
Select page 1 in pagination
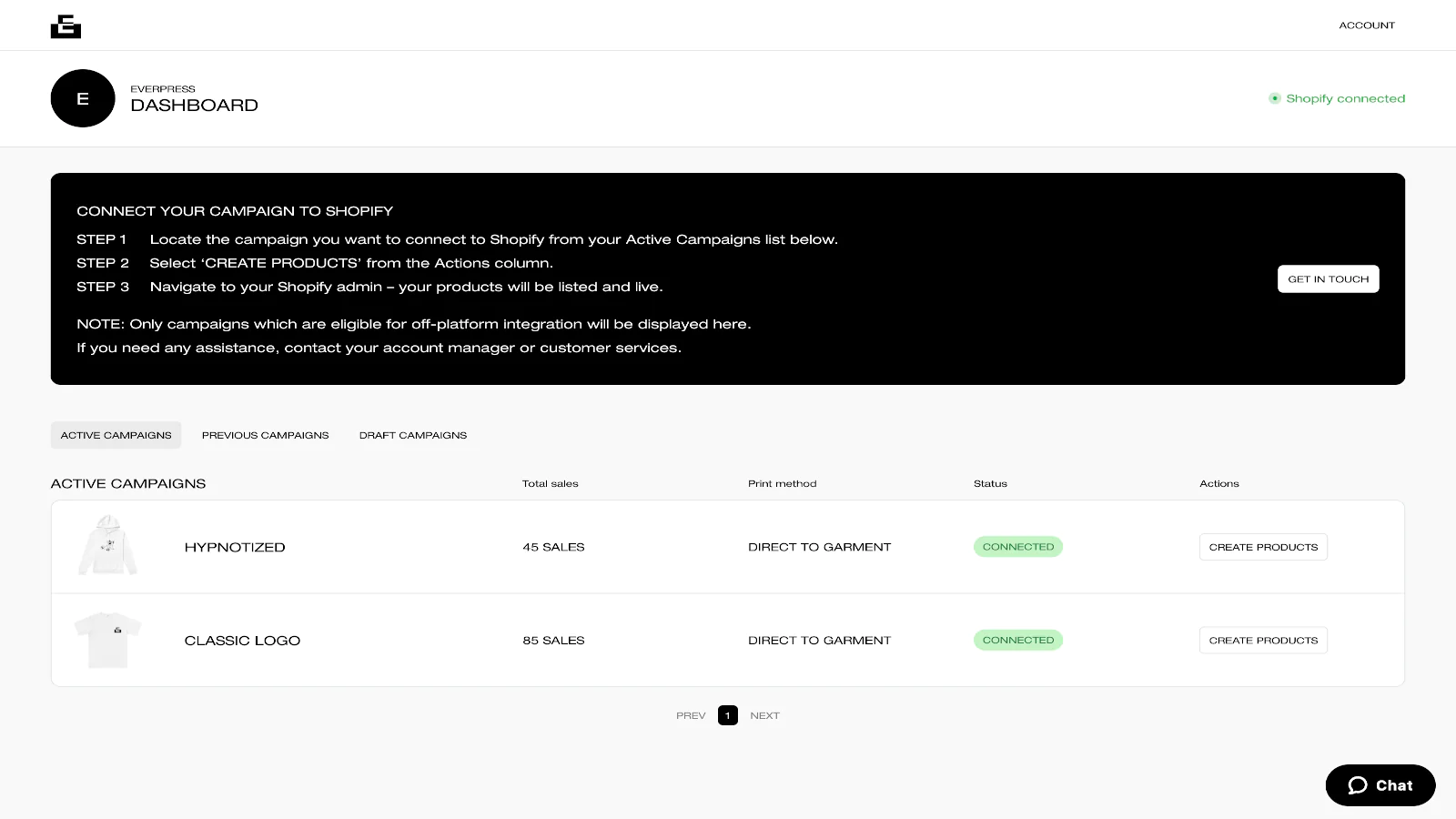[x=727, y=715]
